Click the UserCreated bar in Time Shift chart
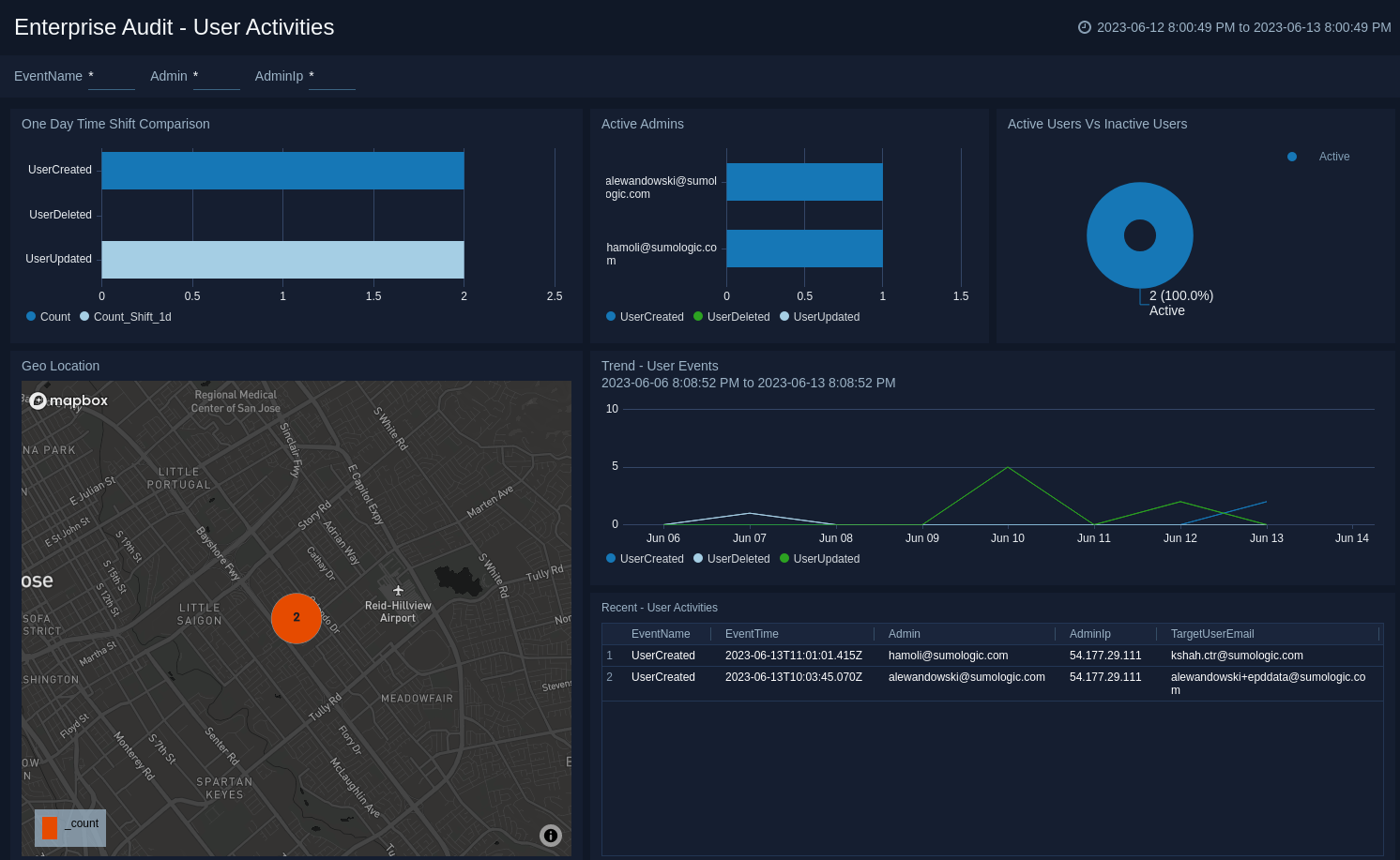Image resolution: width=1400 pixels, height=860 pixels. (x=282, y=171)
